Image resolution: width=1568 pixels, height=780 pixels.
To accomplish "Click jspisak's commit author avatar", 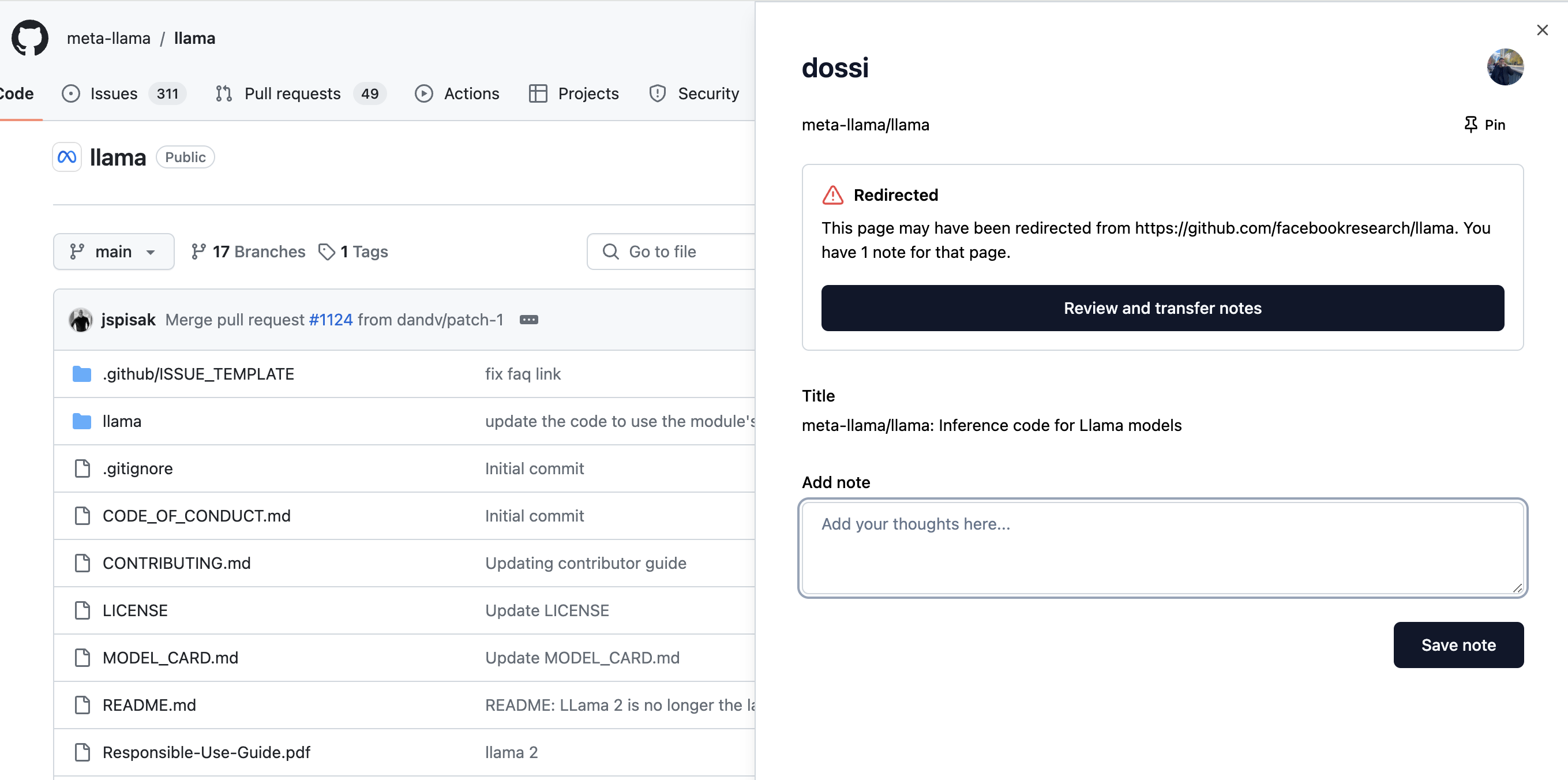I will (x=80, y=320).
